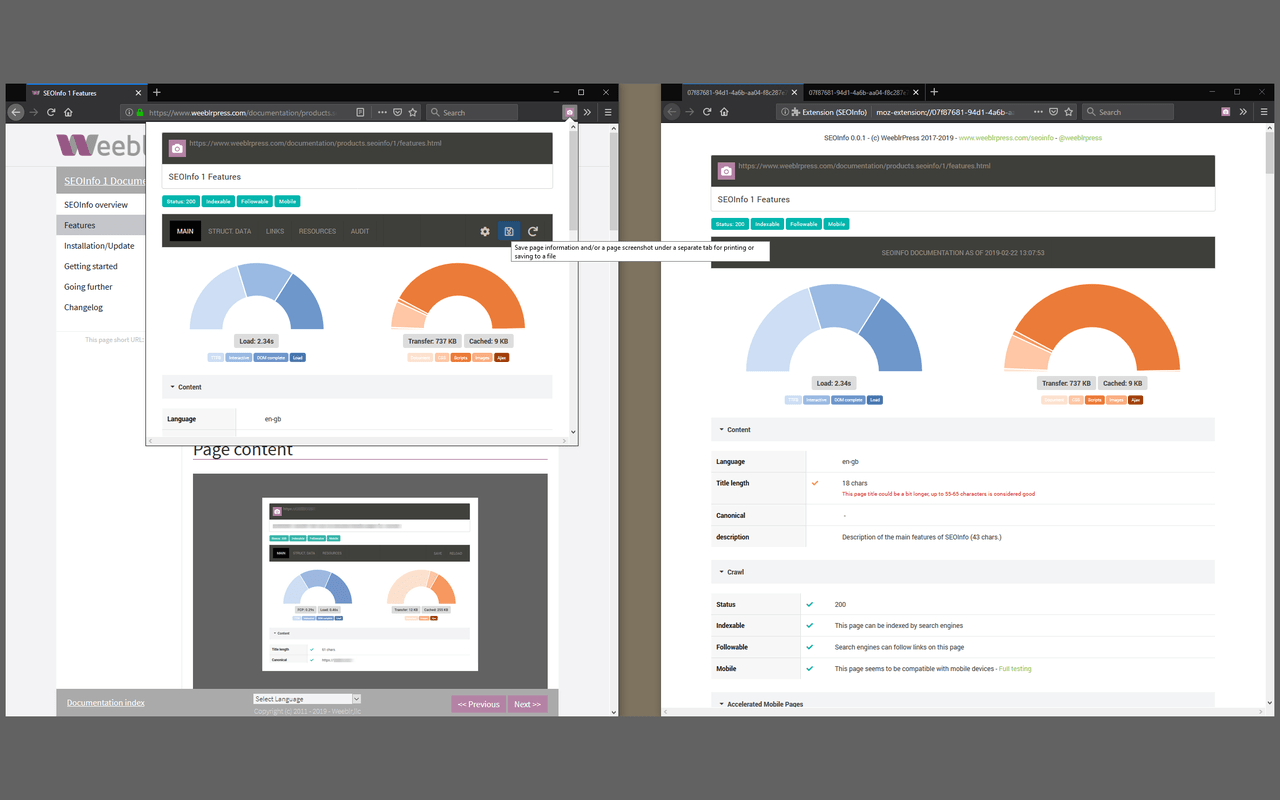Reload the page in the right browser window
Image resolution: width=1280 pixels, height=800 pixels.
707,112
